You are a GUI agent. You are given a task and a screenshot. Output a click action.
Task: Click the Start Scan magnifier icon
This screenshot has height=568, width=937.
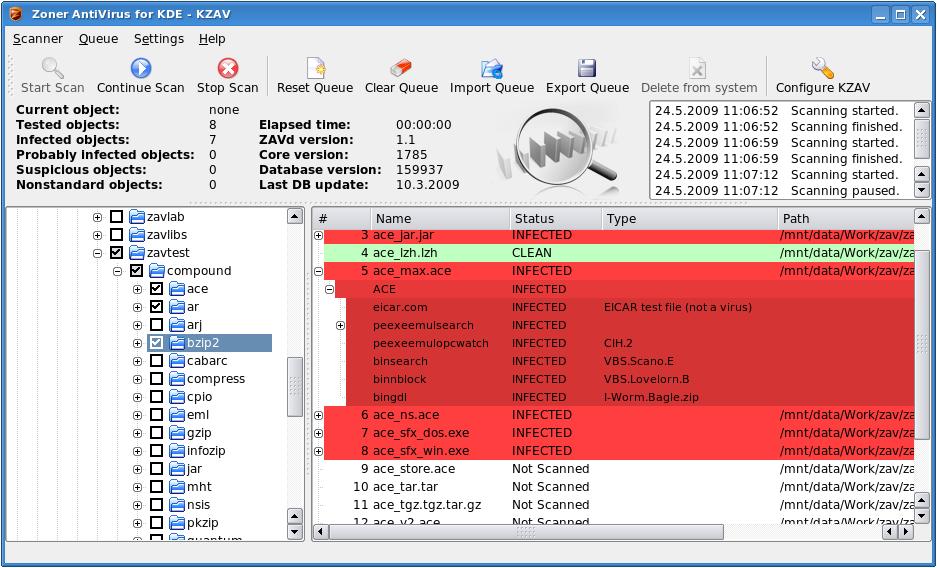point(53,68)
